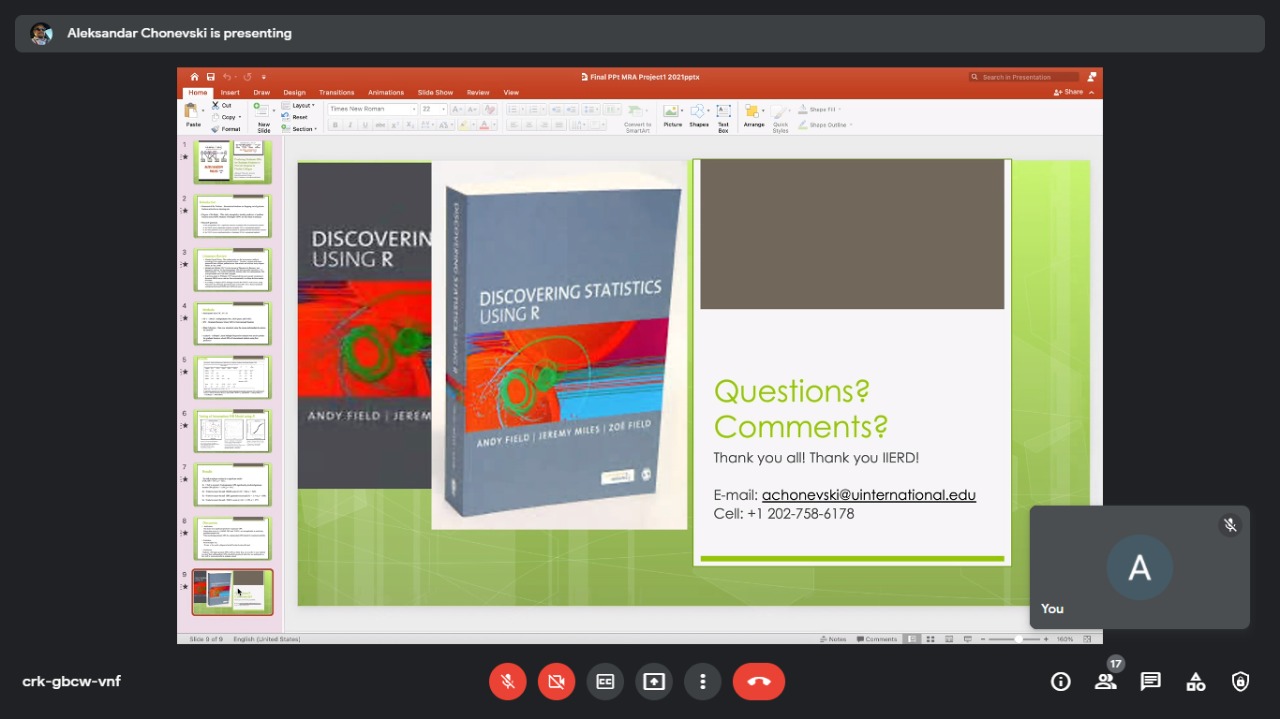Select your self-view tile labeled You
The width and height of the screenshot is (1280, 719).
[x=1140, y=567]
